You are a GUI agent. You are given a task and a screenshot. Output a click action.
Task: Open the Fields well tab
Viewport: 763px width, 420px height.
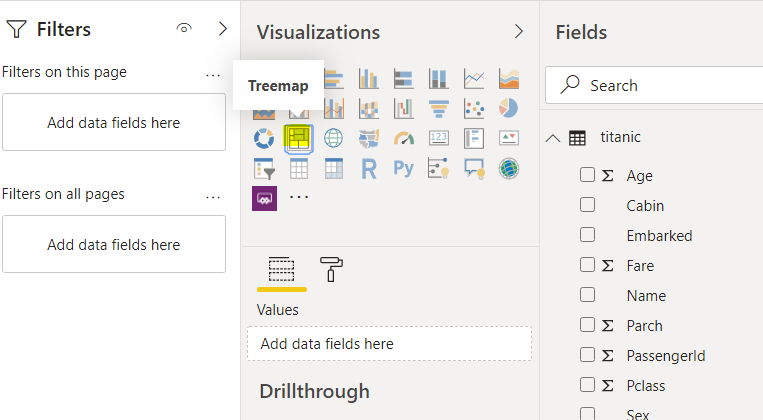[x=281, y=268]
